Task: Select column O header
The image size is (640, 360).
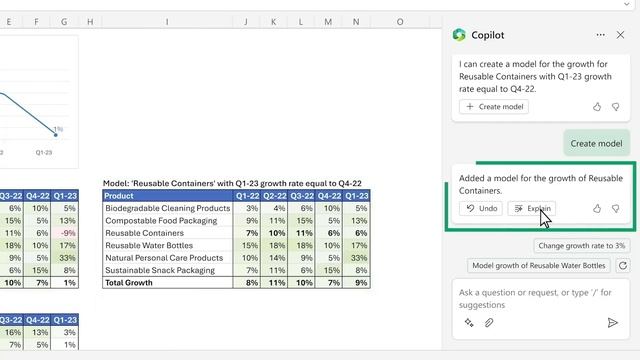Action: tap(400, 22)
